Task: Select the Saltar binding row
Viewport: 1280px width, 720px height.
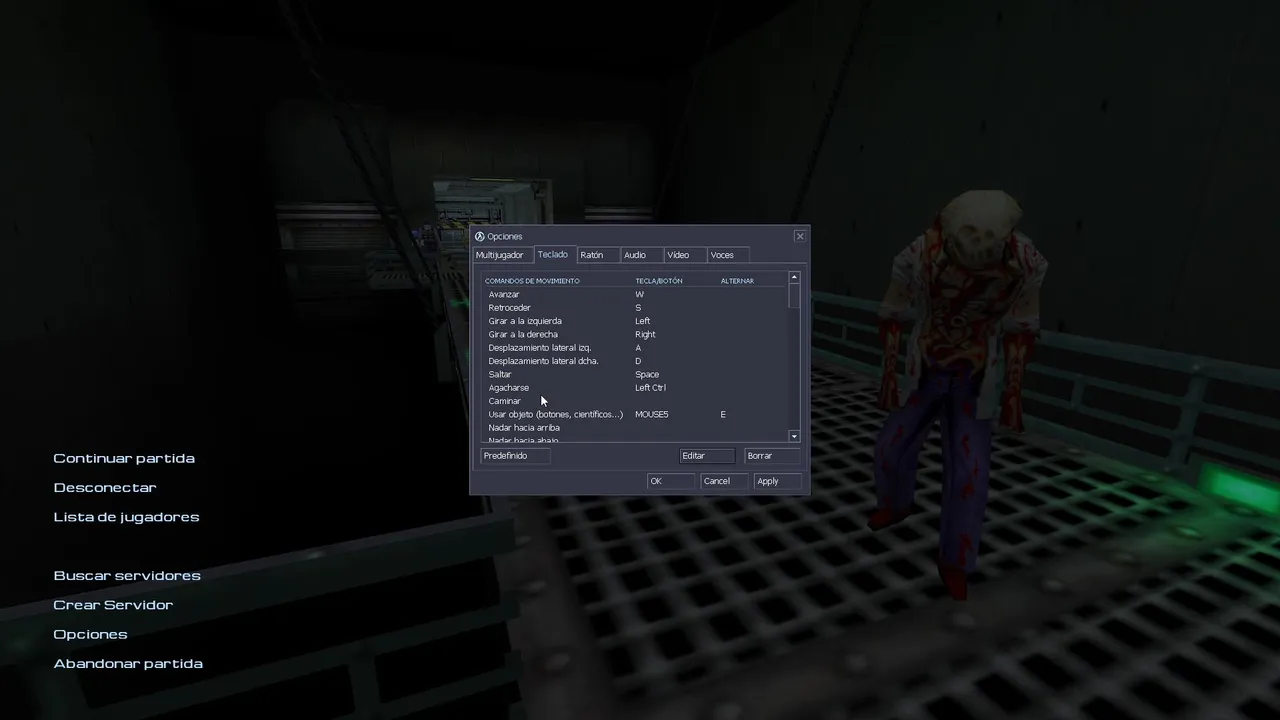Action: (635, 374)
